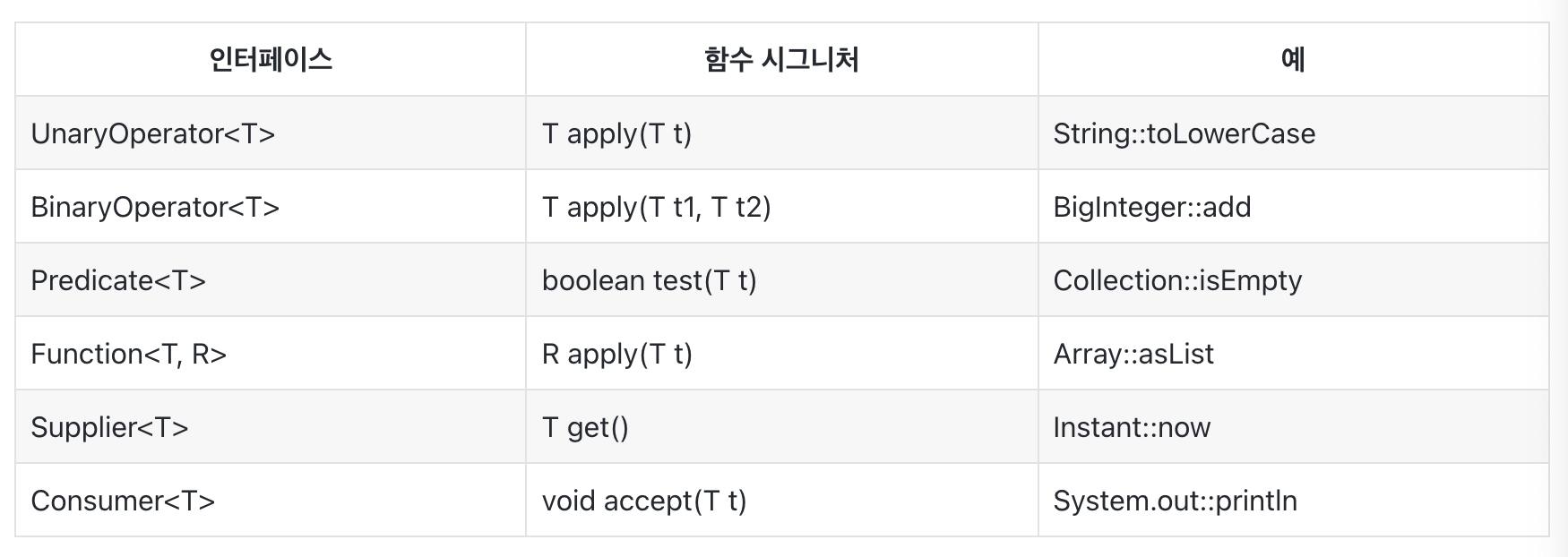Click the R apply(T t) signature
The image size is (1568, 557).
point(616,354)
